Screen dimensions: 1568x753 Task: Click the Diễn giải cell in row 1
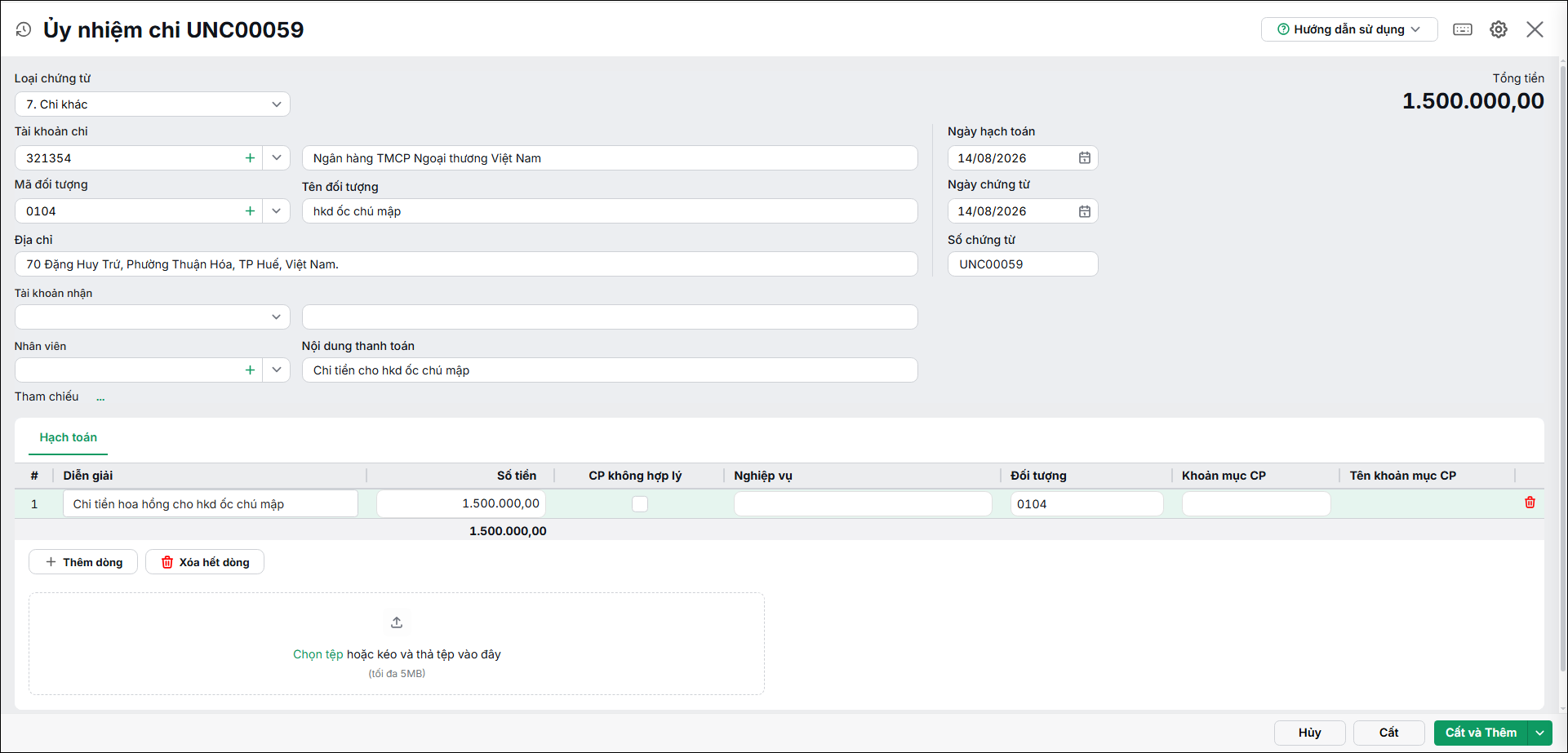(211, 504)
